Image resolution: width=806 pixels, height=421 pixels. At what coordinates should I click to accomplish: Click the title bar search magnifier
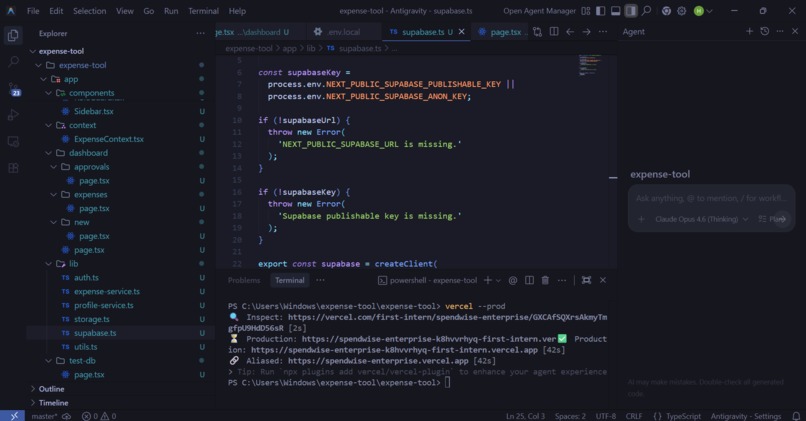point(647,11)
